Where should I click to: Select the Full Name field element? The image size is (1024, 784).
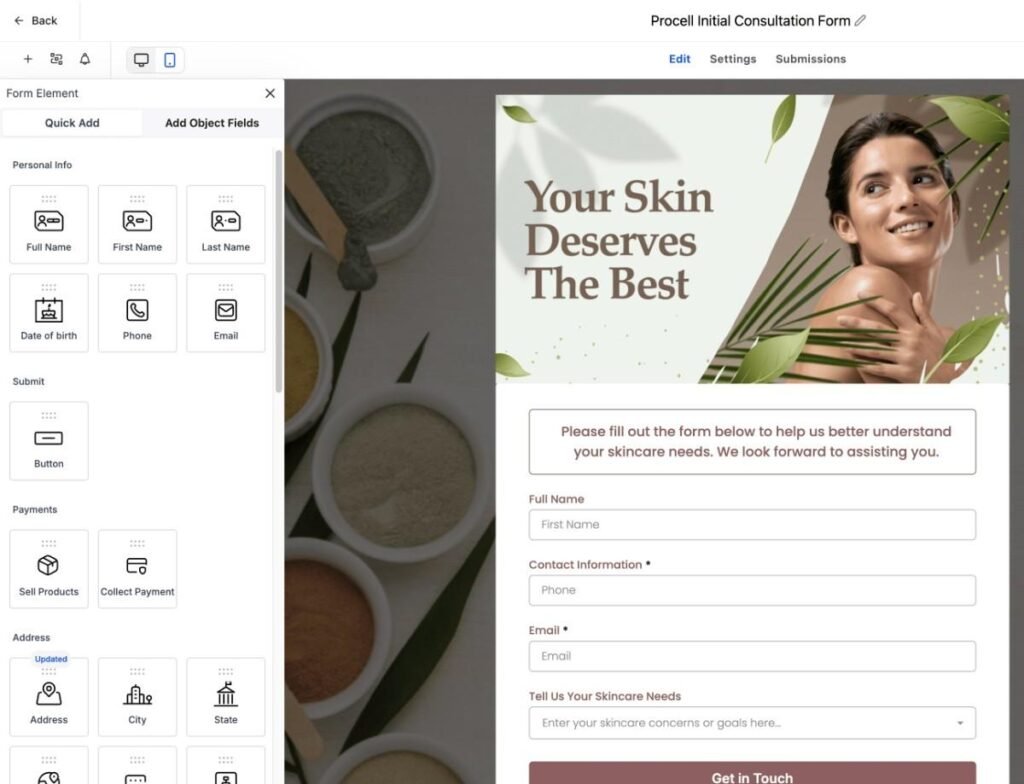[49, 225]
